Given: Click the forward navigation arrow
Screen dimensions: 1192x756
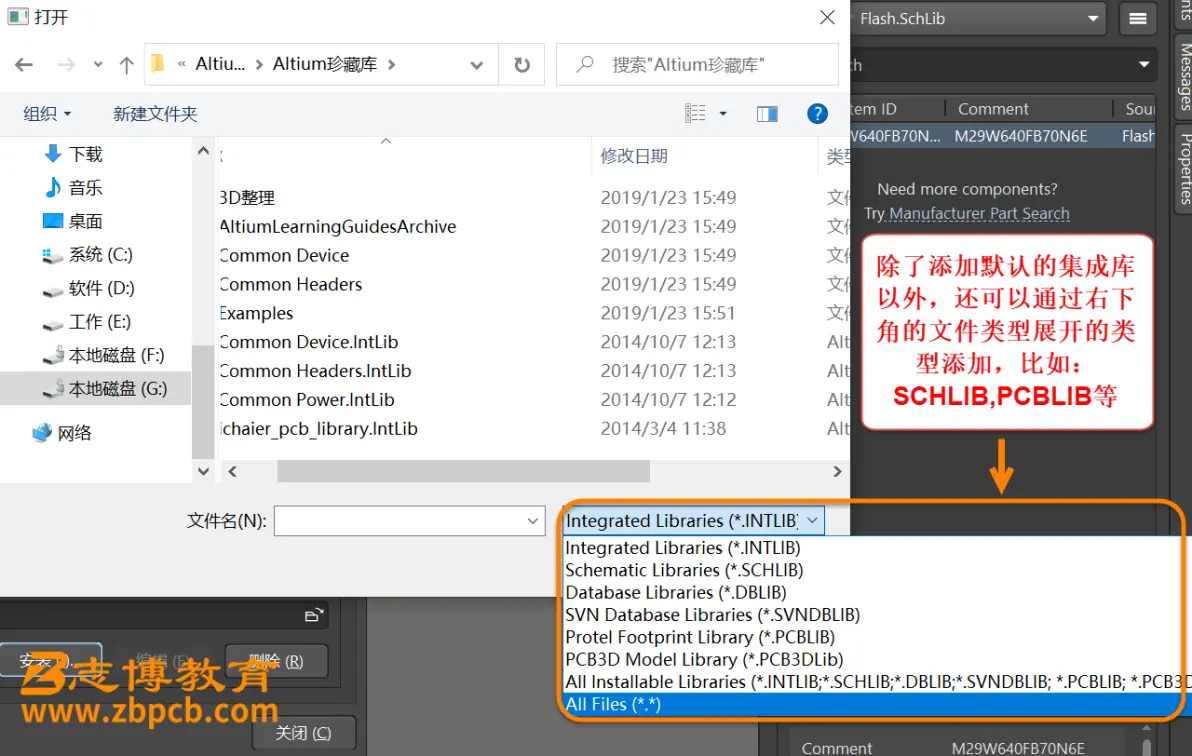Looking at the screenshot, I should point(66,65).
